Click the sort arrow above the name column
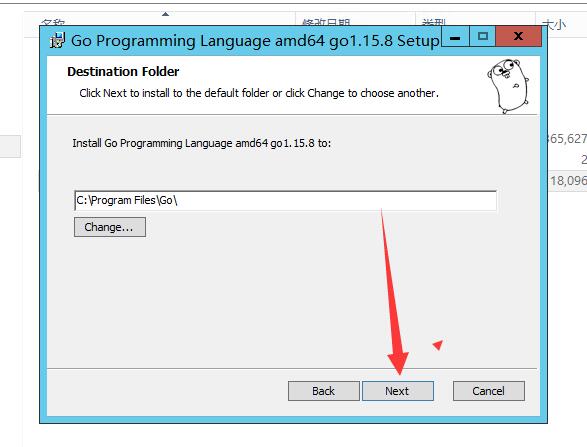Screen dimensions: 587x447 pyautogui.click(x=165, y=14)
